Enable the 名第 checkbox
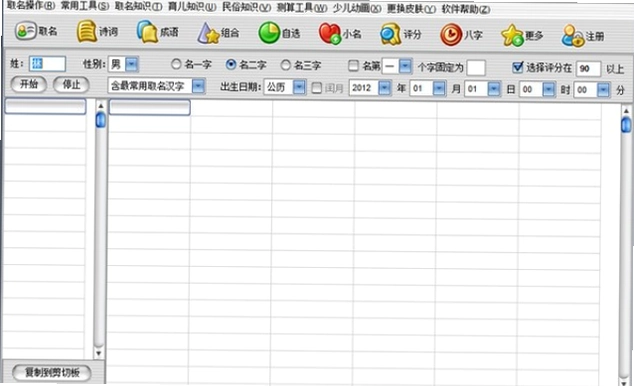The height and width of the screenshot is (386, 634). click(x=353, y=65)
